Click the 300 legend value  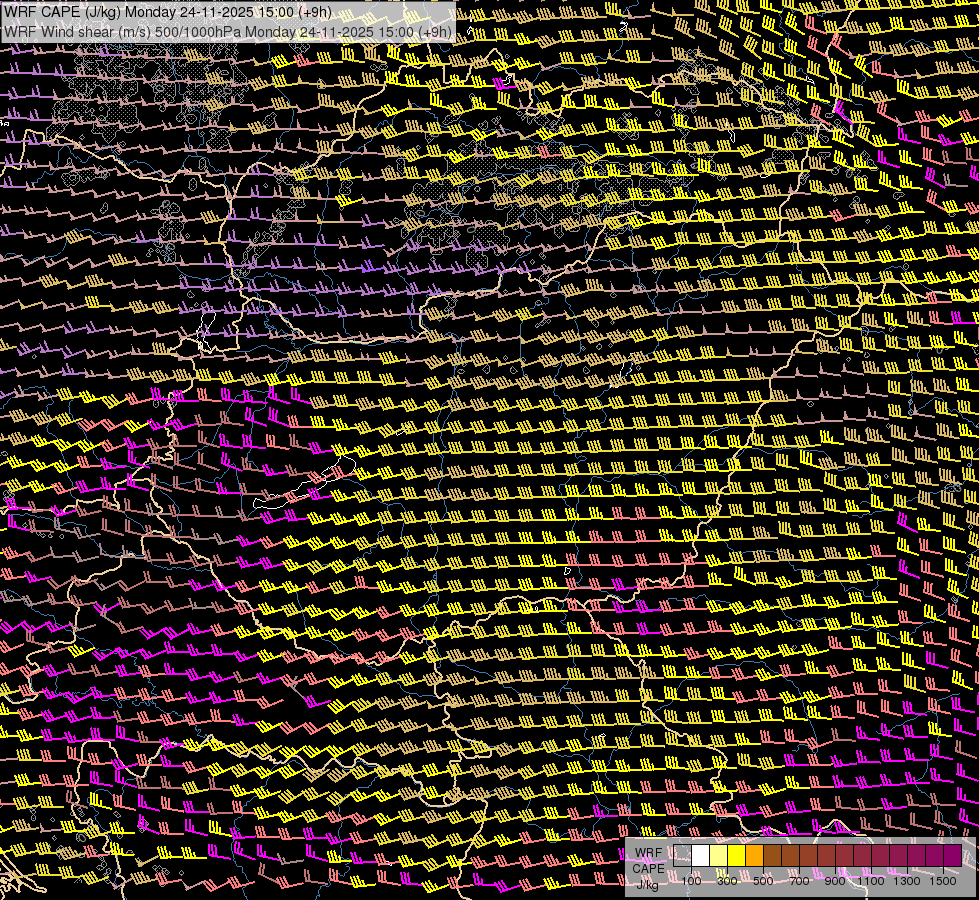point(727,881)
